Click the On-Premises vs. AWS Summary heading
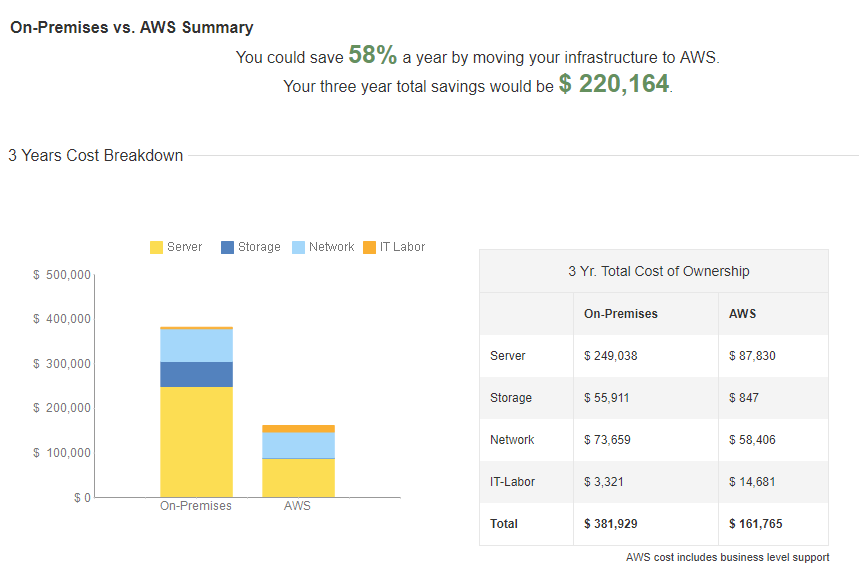Image resolution: width=859 pixels, height=581 pixels. (x=132, y=27)
